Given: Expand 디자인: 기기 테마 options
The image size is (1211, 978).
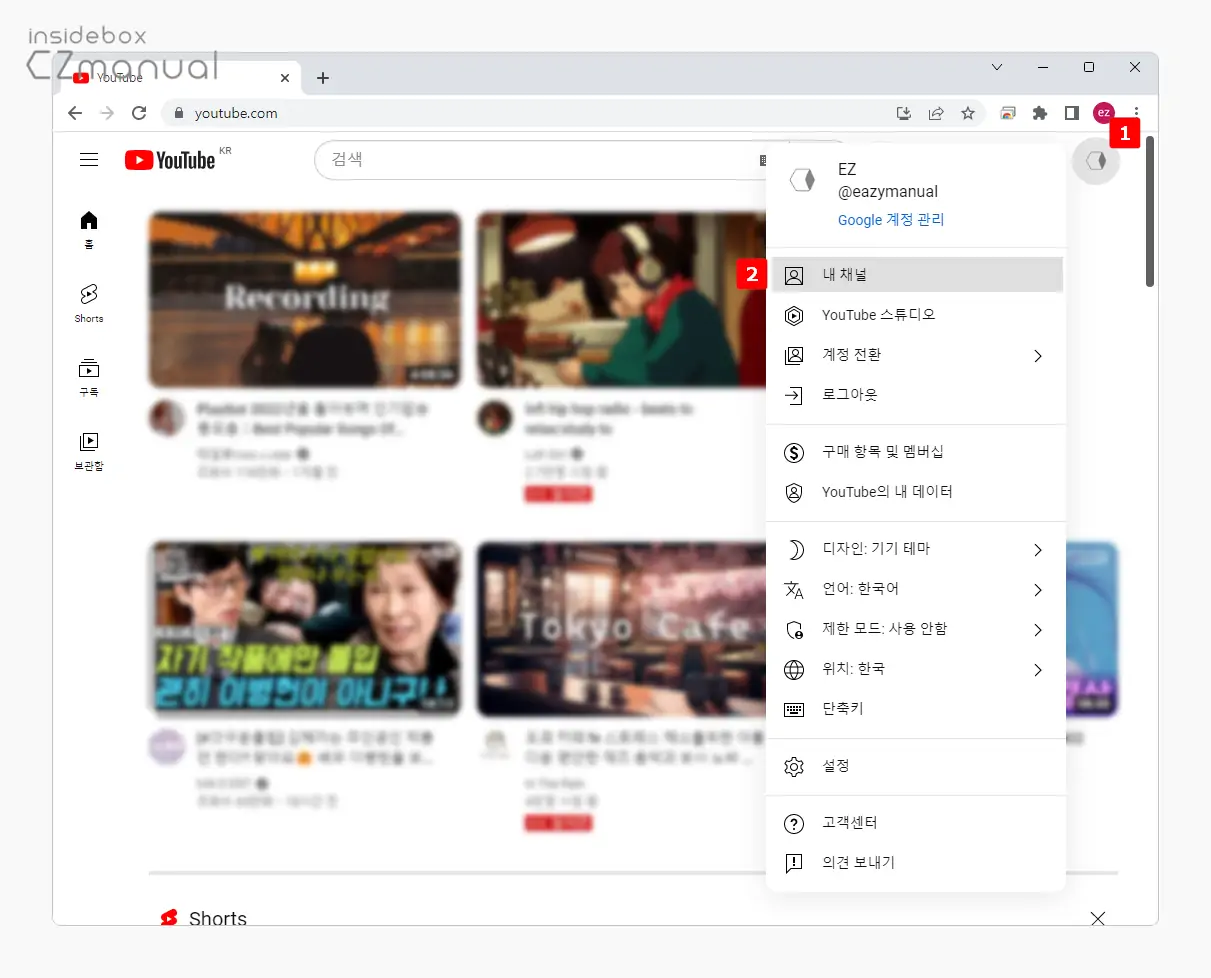Looking at the screenshot, I should coord(917,549).
